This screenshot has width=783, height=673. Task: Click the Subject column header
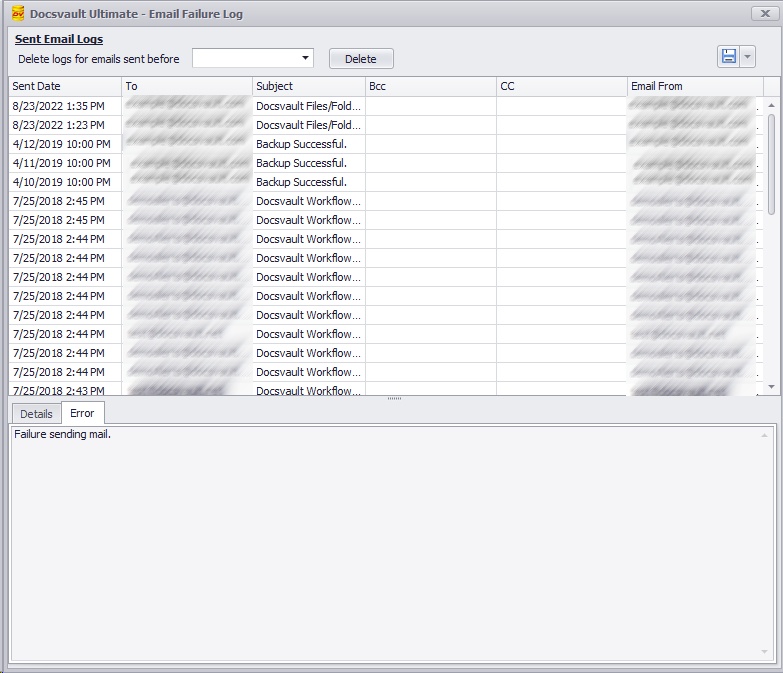pos(308,86)
